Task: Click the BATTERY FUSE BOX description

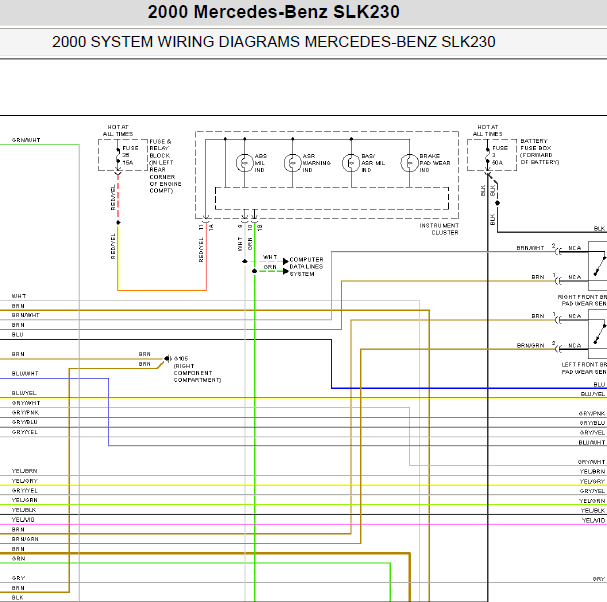Action: [540, 151]
